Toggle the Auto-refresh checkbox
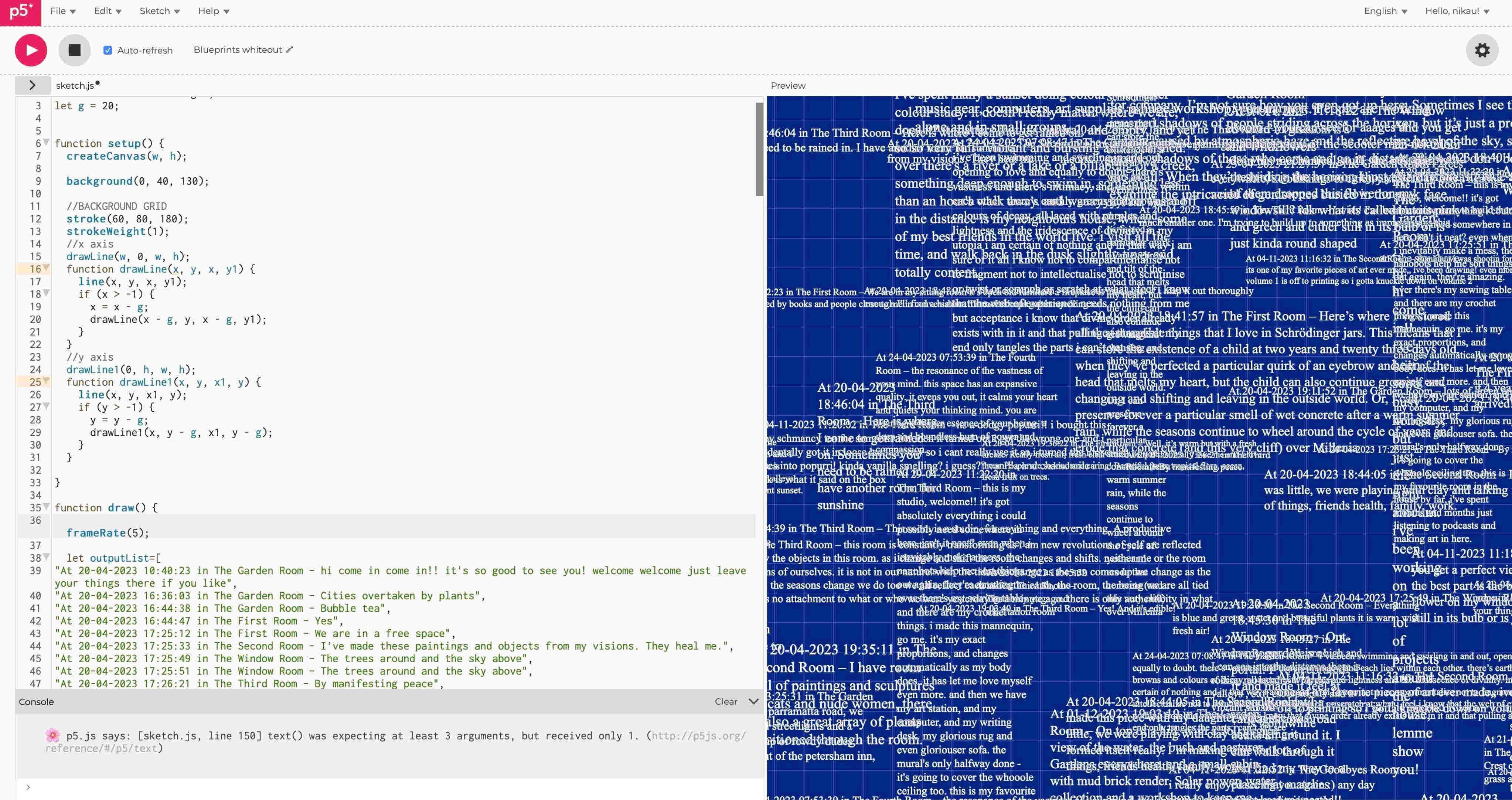This screenshot has height=800, width=1512. [108, 51]
